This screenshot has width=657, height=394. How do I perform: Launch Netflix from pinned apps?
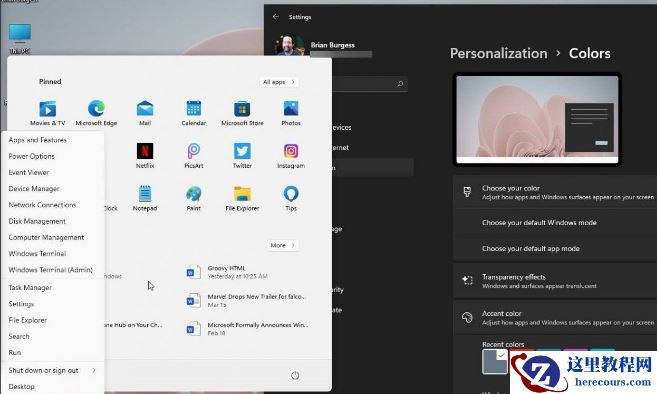145,151
